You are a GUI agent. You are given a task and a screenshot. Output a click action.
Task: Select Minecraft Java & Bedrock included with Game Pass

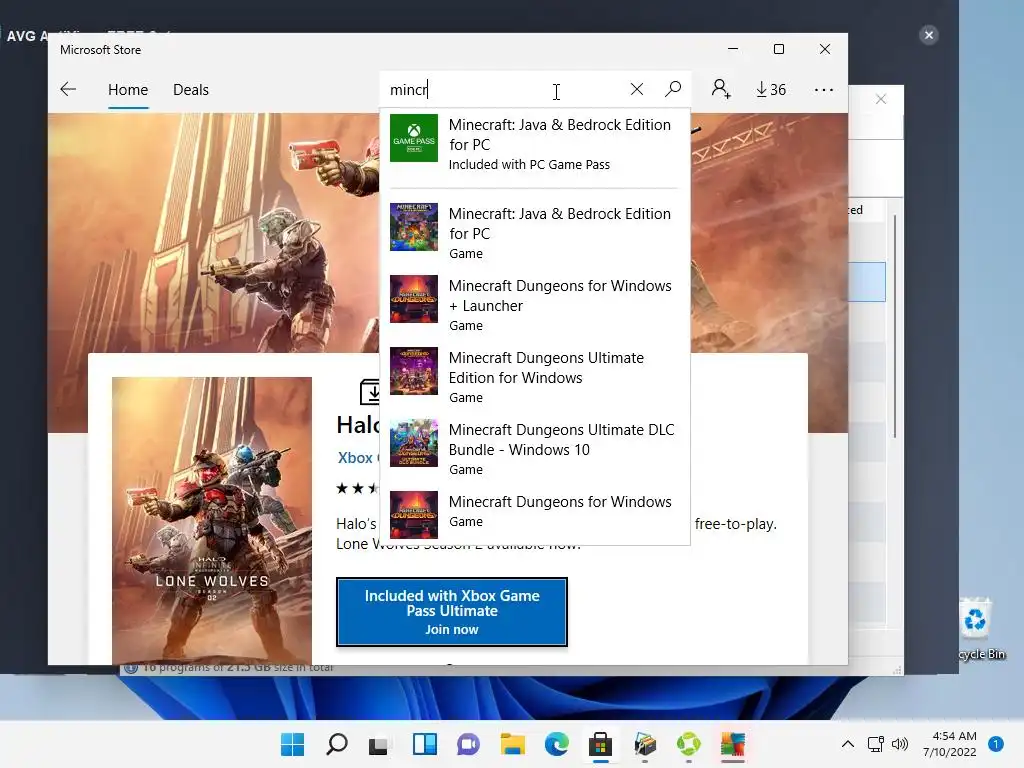click(534, 144)
